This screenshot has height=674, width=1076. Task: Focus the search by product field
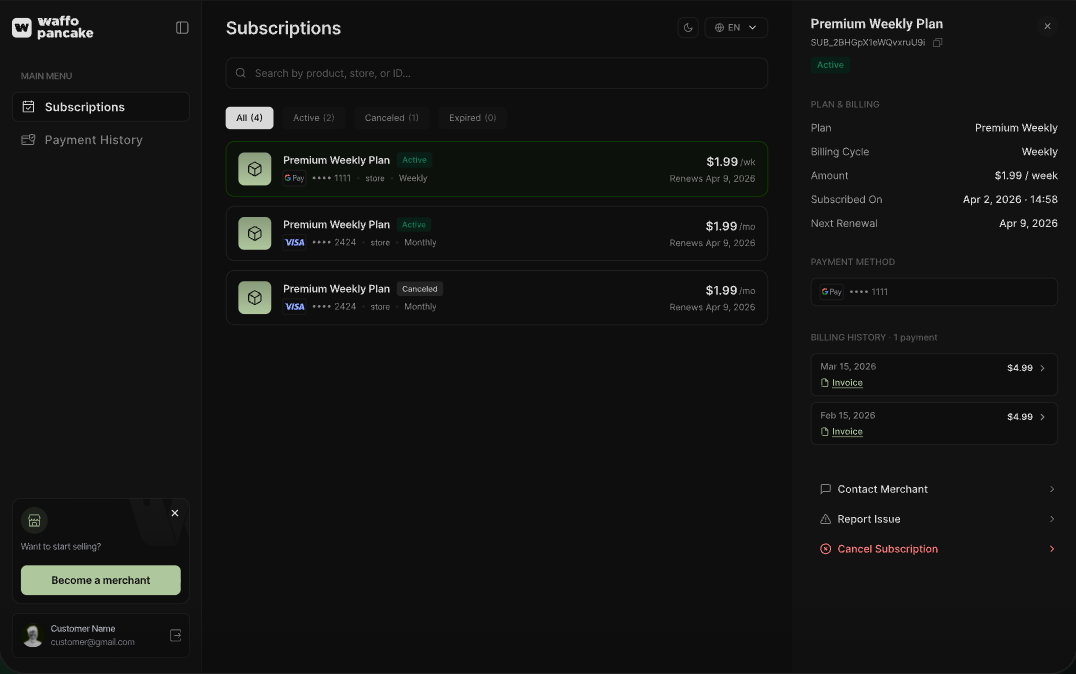tap(496, 73)
